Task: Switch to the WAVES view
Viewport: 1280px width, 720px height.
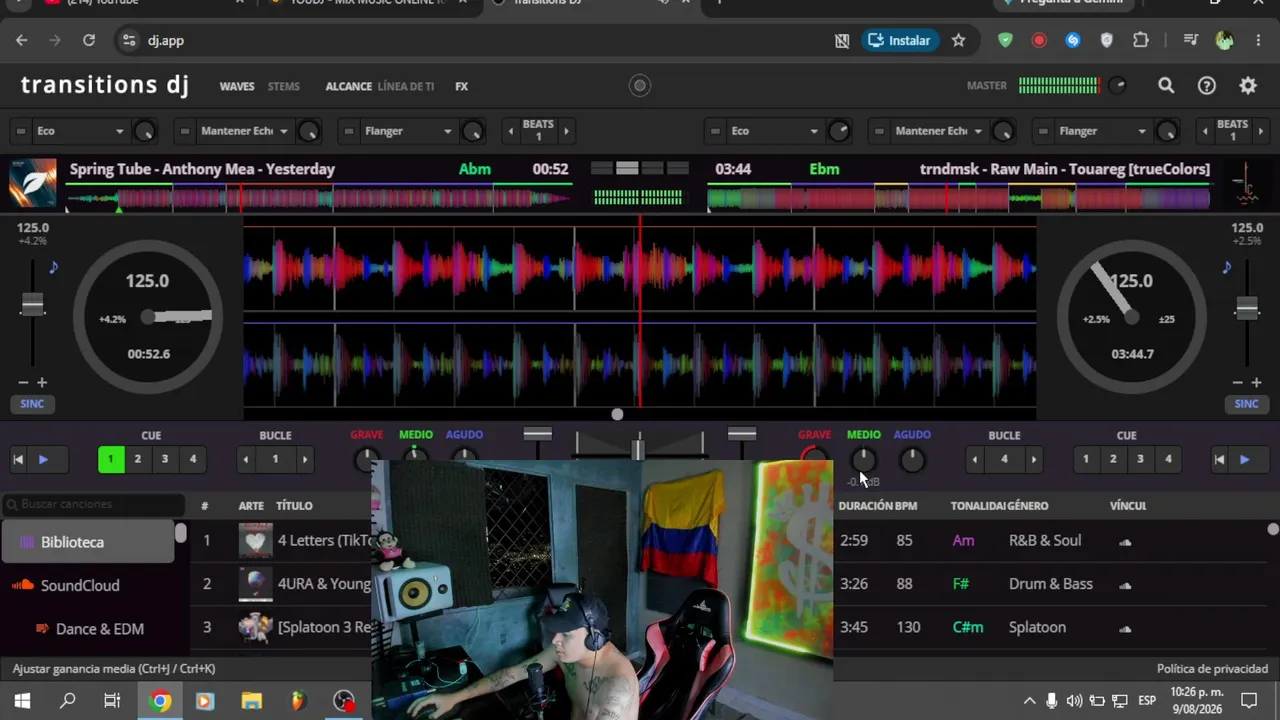Action: point(237,87)
